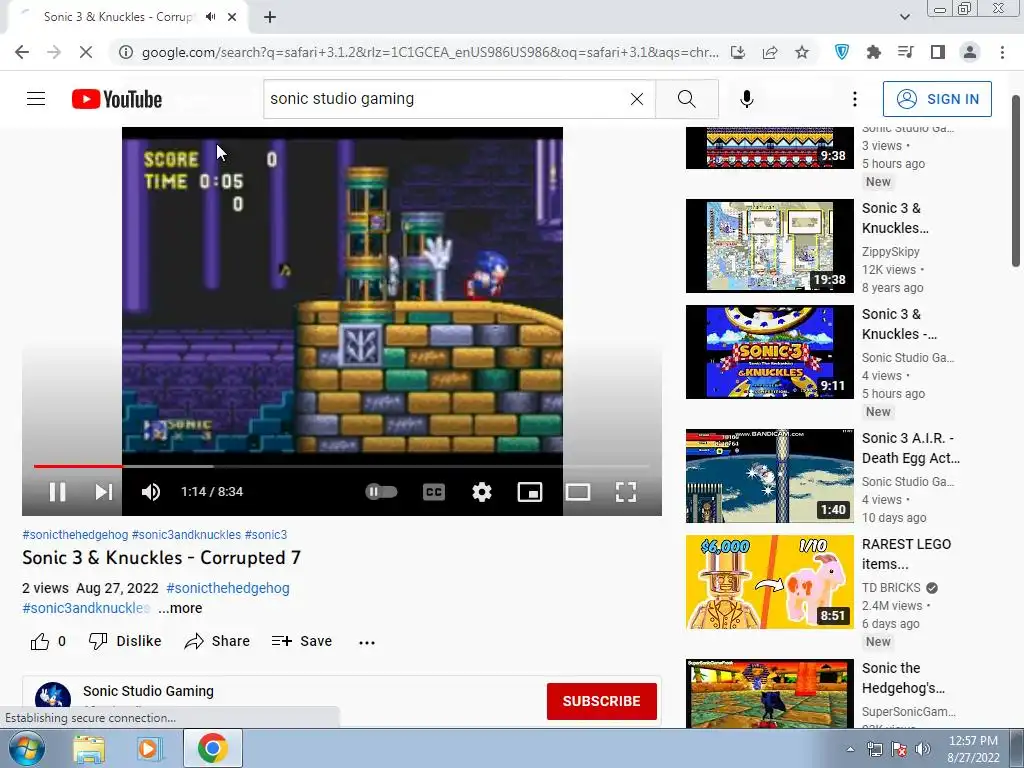Viewport: 1024px width, 768px height.
Task: Share this page icon in address bar
Action: [770, 52]
